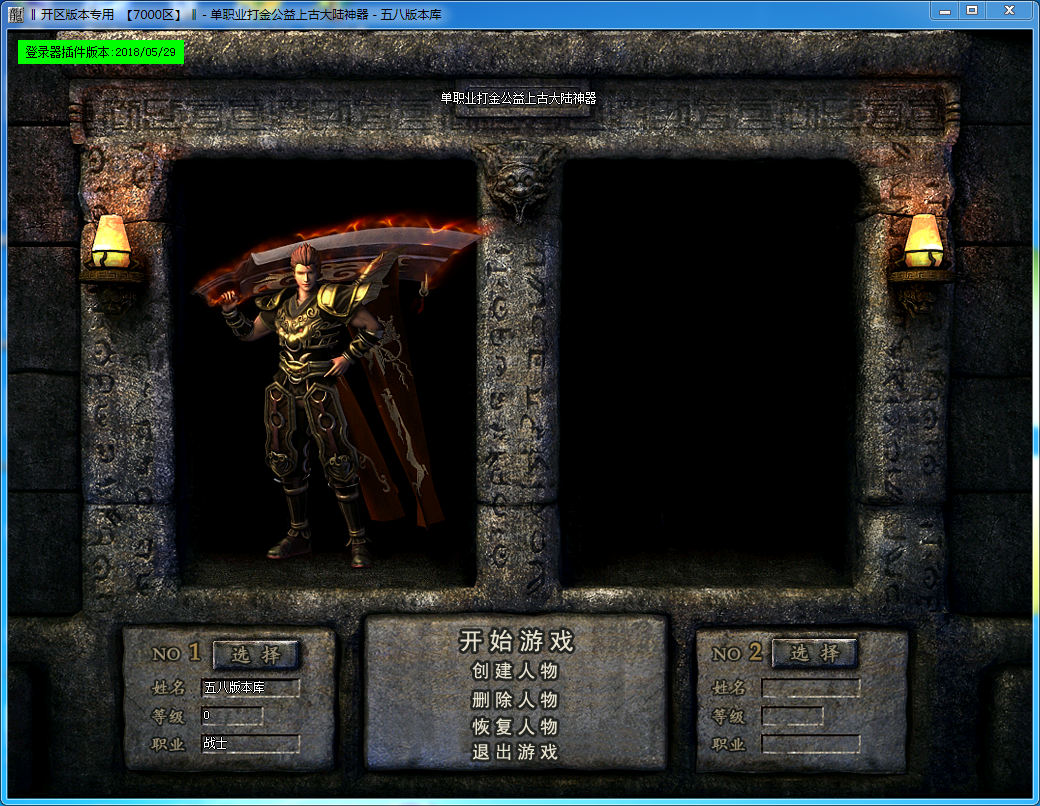The image size is (1040, 806).
Task: Click 恢复人物 to restore character
Action: coord(515,726)
